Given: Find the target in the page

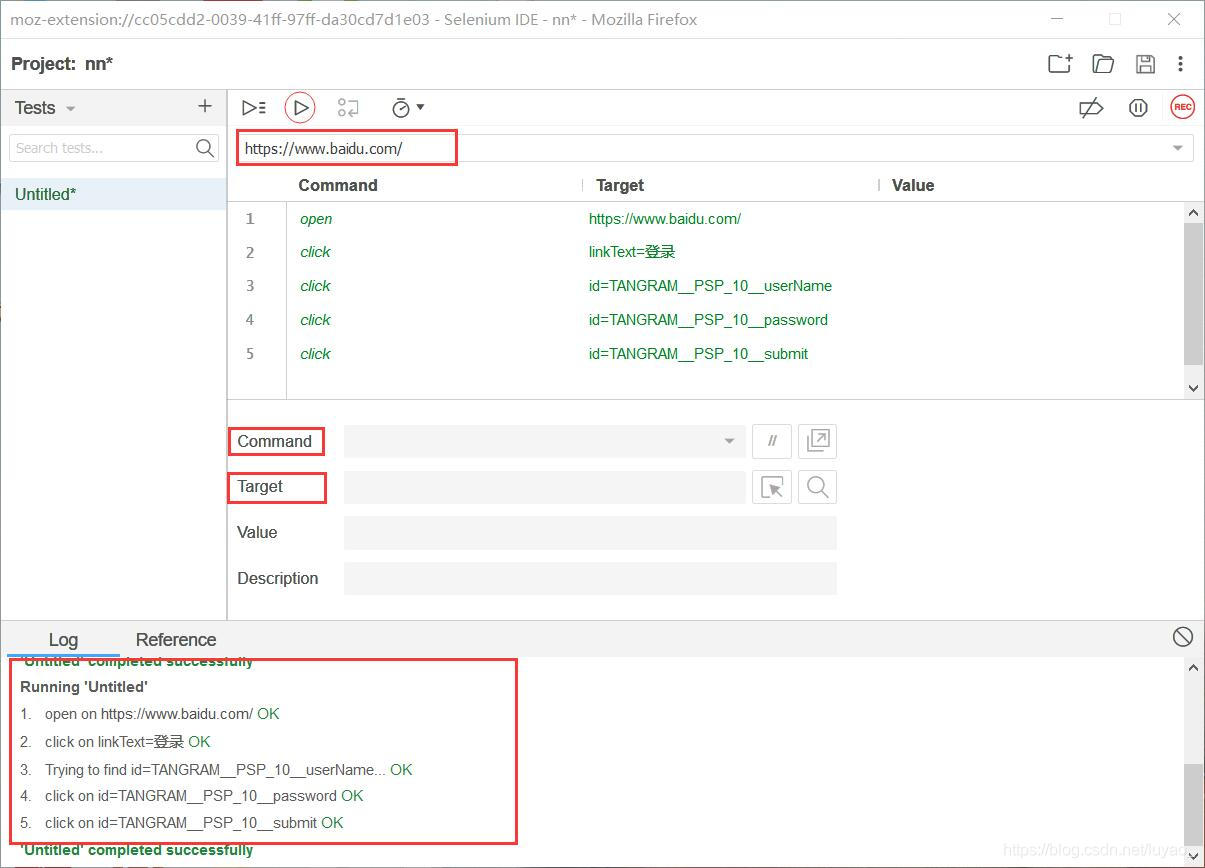Looking at the screenshot, I should click(818, 487).
